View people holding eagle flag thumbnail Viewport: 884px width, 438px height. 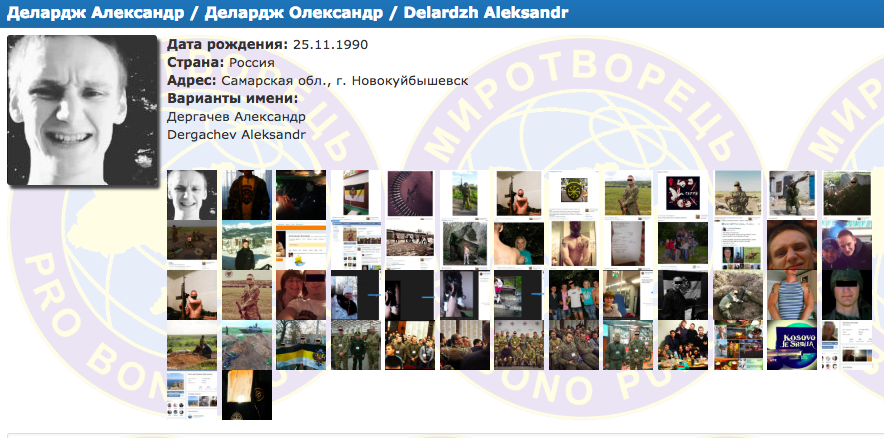(x=300, y=345)
